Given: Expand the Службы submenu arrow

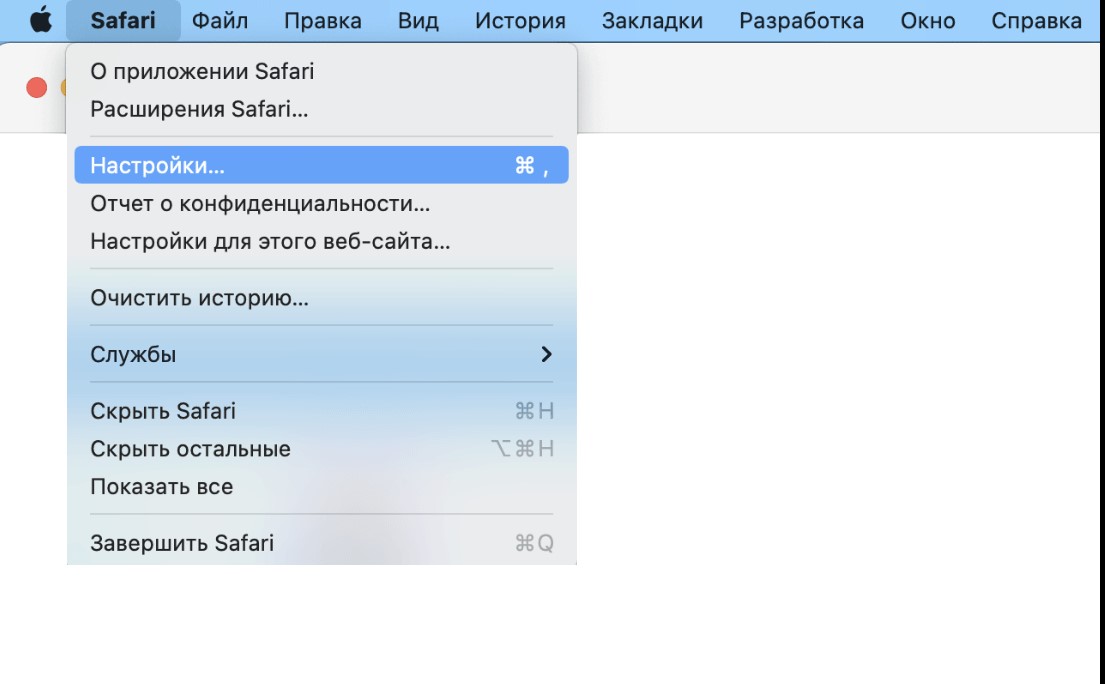Looking at the screenshot, I should pyautogui.click(x=546, y=354).
